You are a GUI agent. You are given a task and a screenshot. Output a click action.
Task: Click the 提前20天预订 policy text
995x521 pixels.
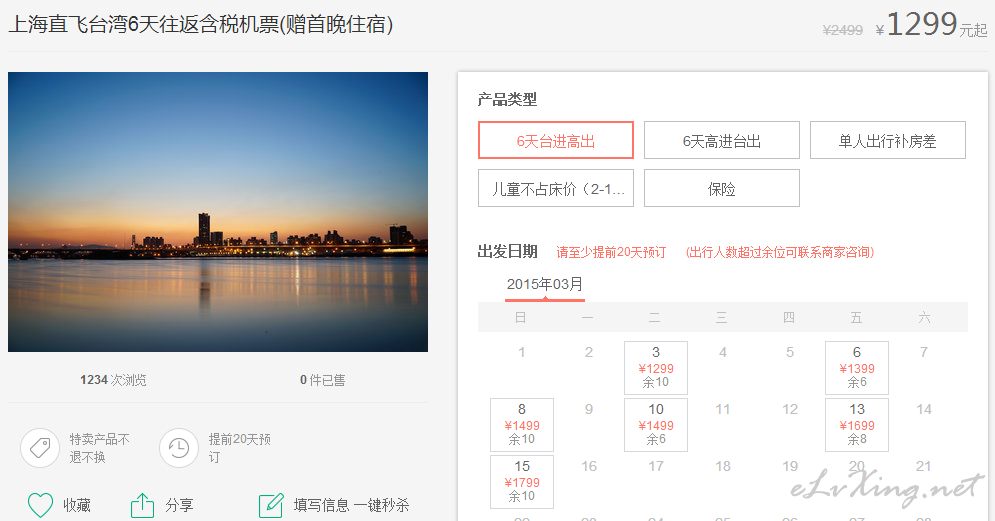pos(240,448)
